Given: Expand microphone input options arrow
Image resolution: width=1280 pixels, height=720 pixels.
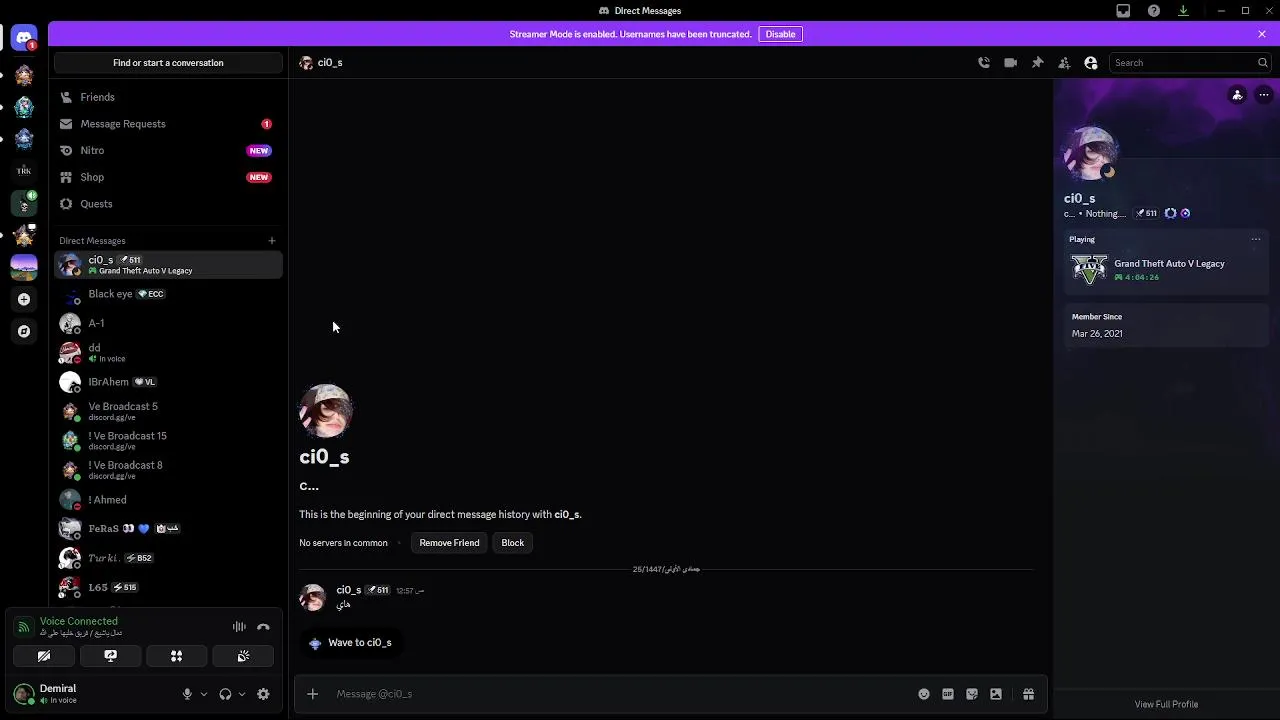Looking at the screenshot, I should pos(204,694).
